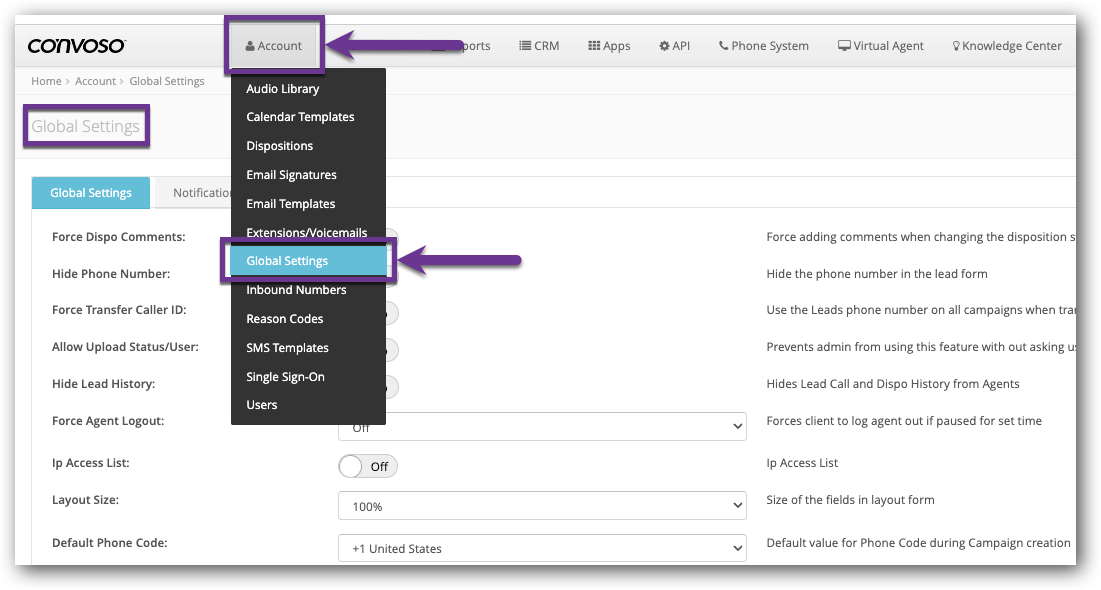
Task: Open Users from the Account menu
Action: tap(262, 405)
